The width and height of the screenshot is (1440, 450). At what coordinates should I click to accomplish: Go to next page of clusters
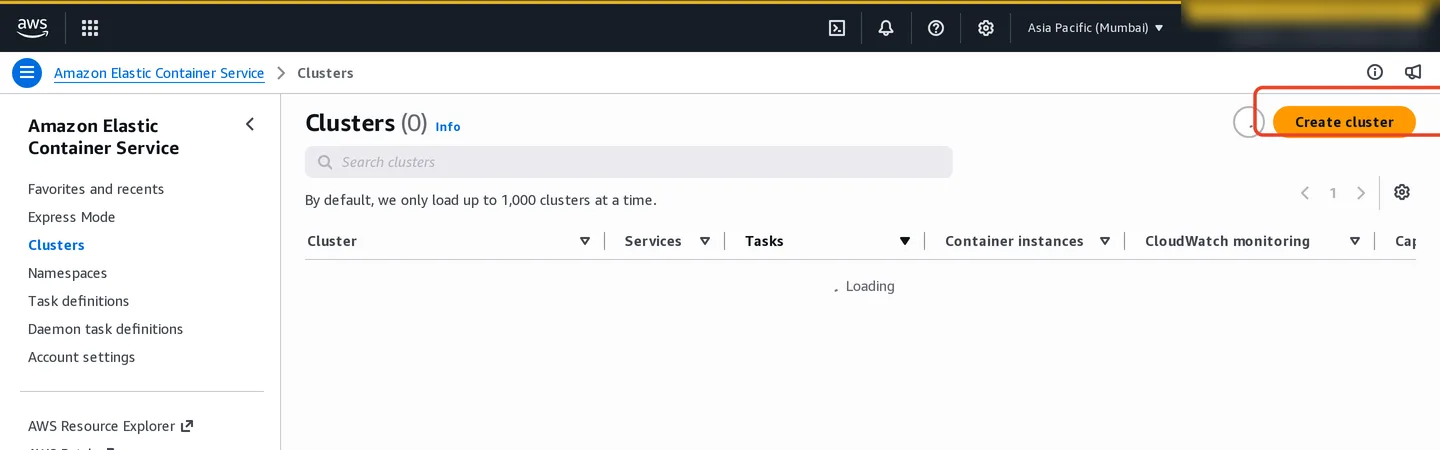coord(1361,193)
